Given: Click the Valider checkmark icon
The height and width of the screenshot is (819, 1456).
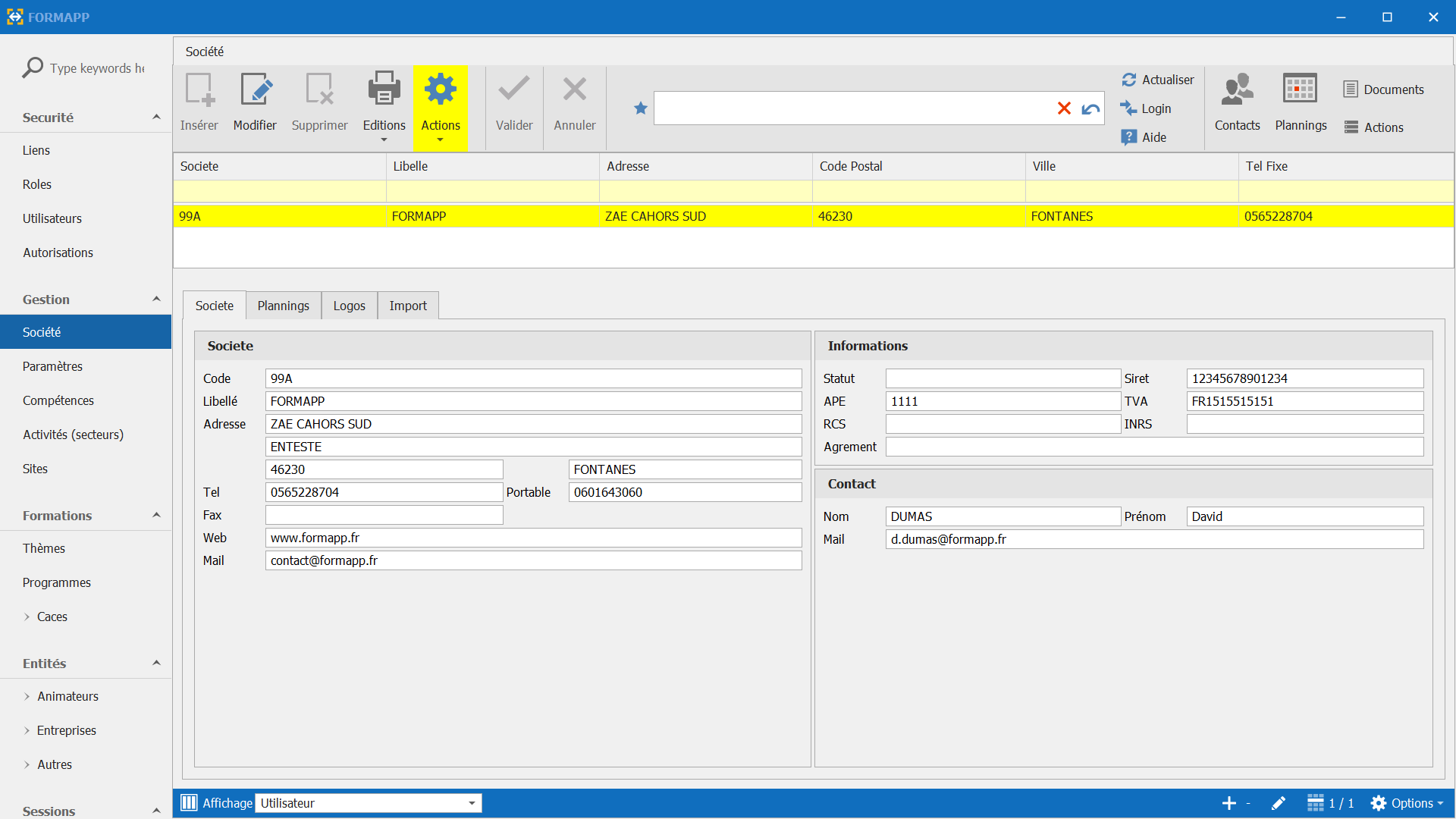Looking at the screenshot, I should (514, 89).
